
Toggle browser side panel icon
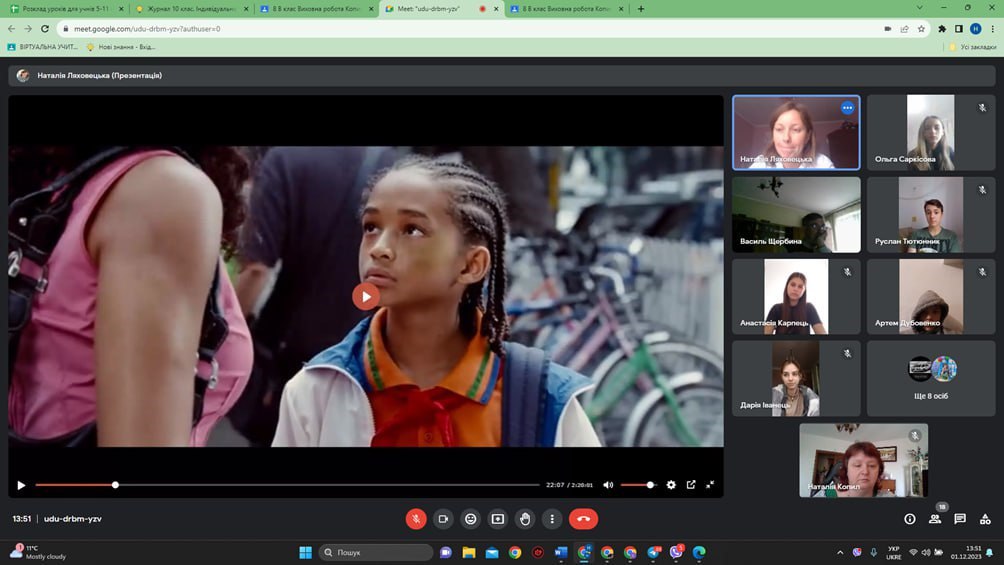point(959,29)
